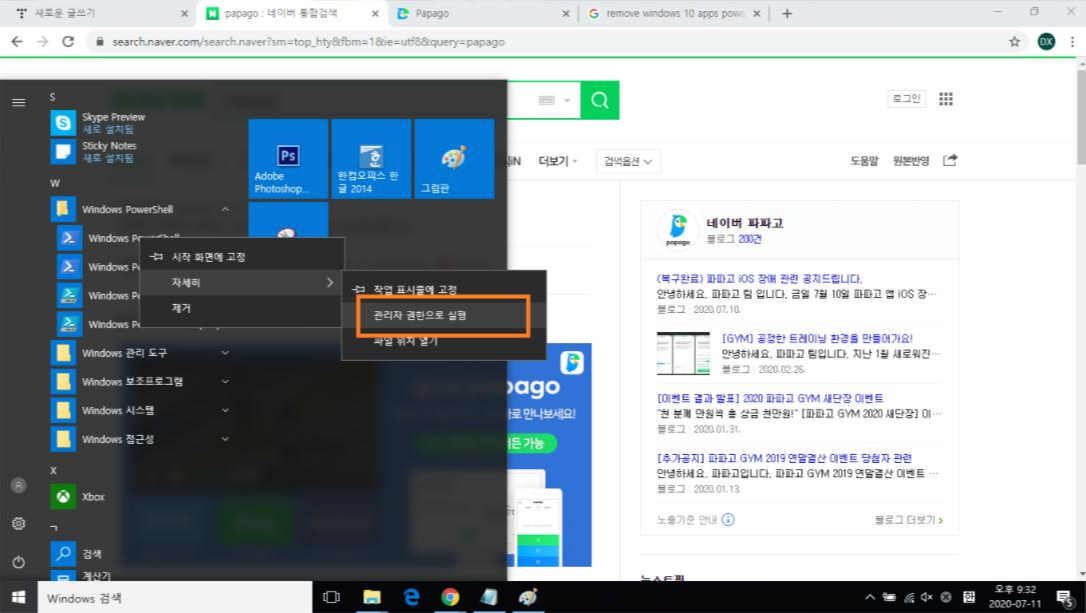Expand Windows 시스템 folder
The width and height of the screenshot is (1086, 613).
coord(225,410)
